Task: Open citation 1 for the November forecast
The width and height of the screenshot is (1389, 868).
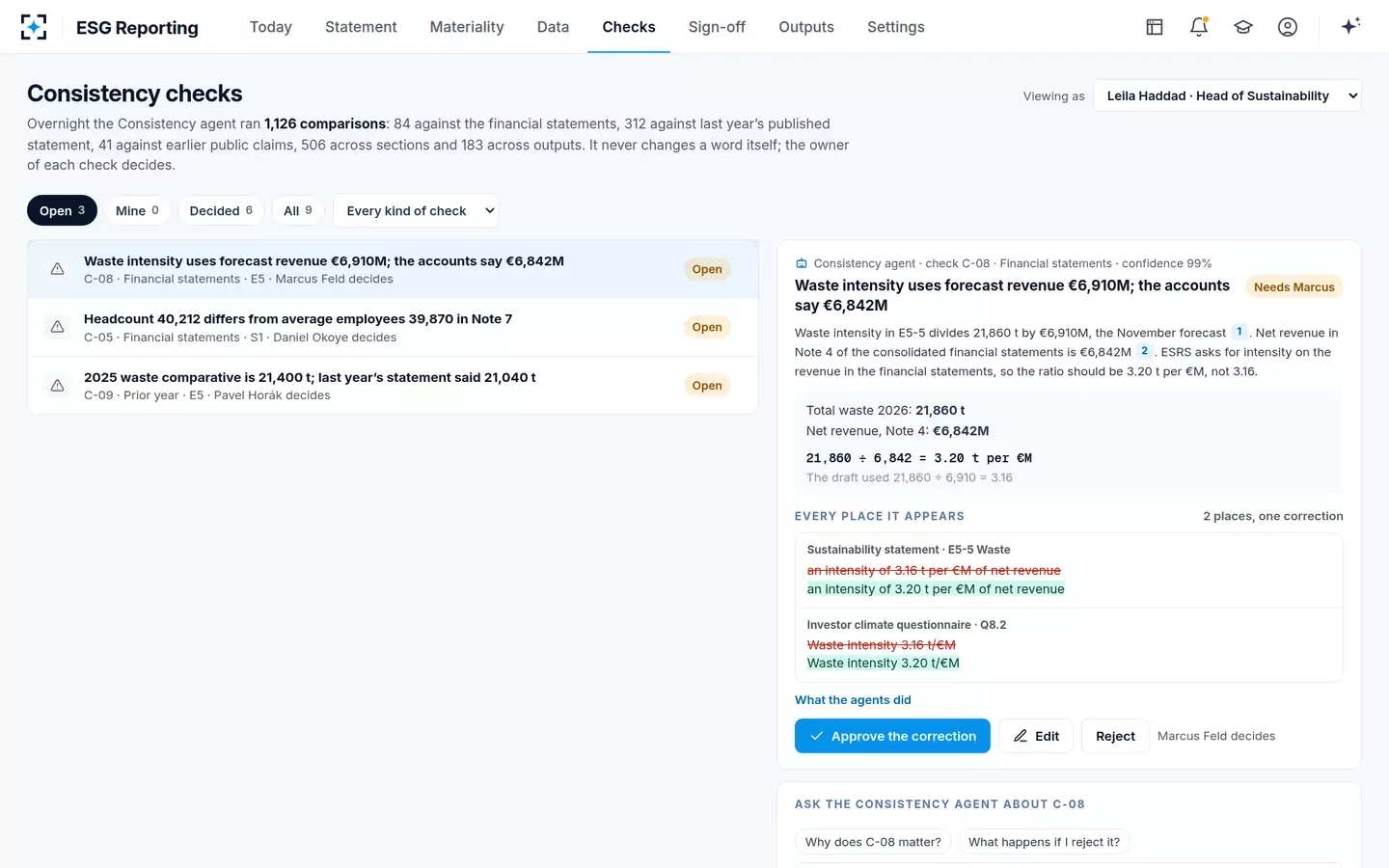Action: tap(1239, 332)
